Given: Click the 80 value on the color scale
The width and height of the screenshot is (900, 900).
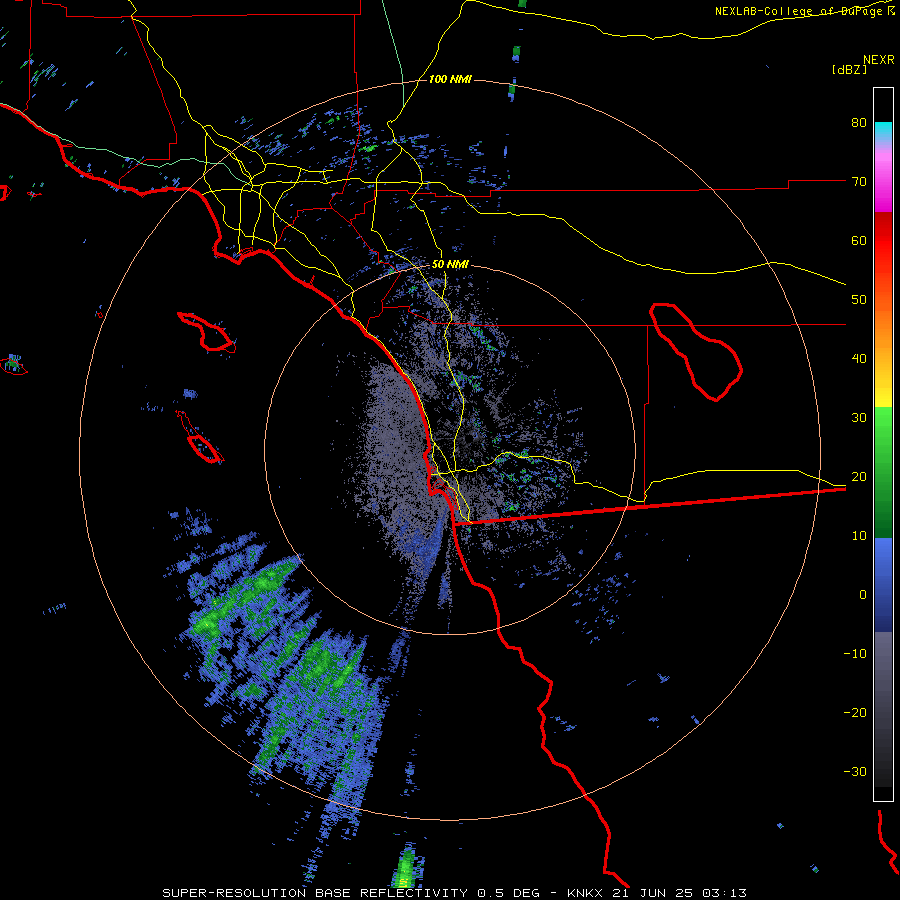Looking at the screenshot, I should click(x=859, y=122).
